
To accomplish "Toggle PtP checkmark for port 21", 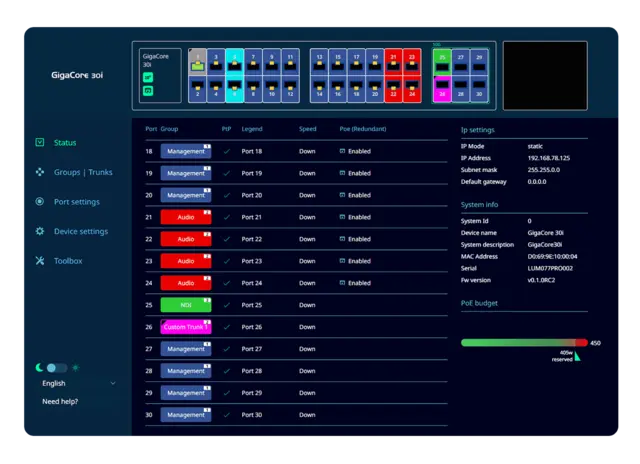I will coord(227,217).
